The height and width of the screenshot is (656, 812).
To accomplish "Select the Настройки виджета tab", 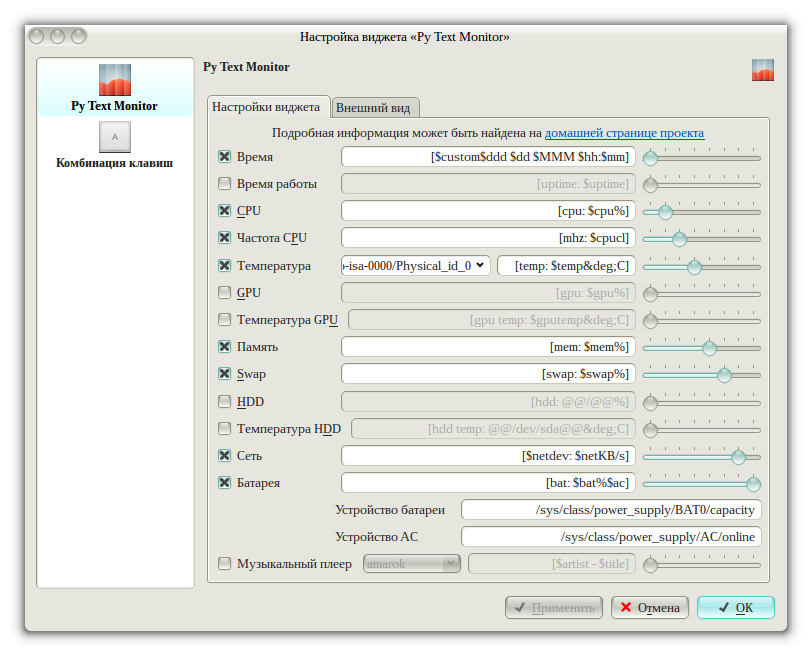I will point(266,107).
